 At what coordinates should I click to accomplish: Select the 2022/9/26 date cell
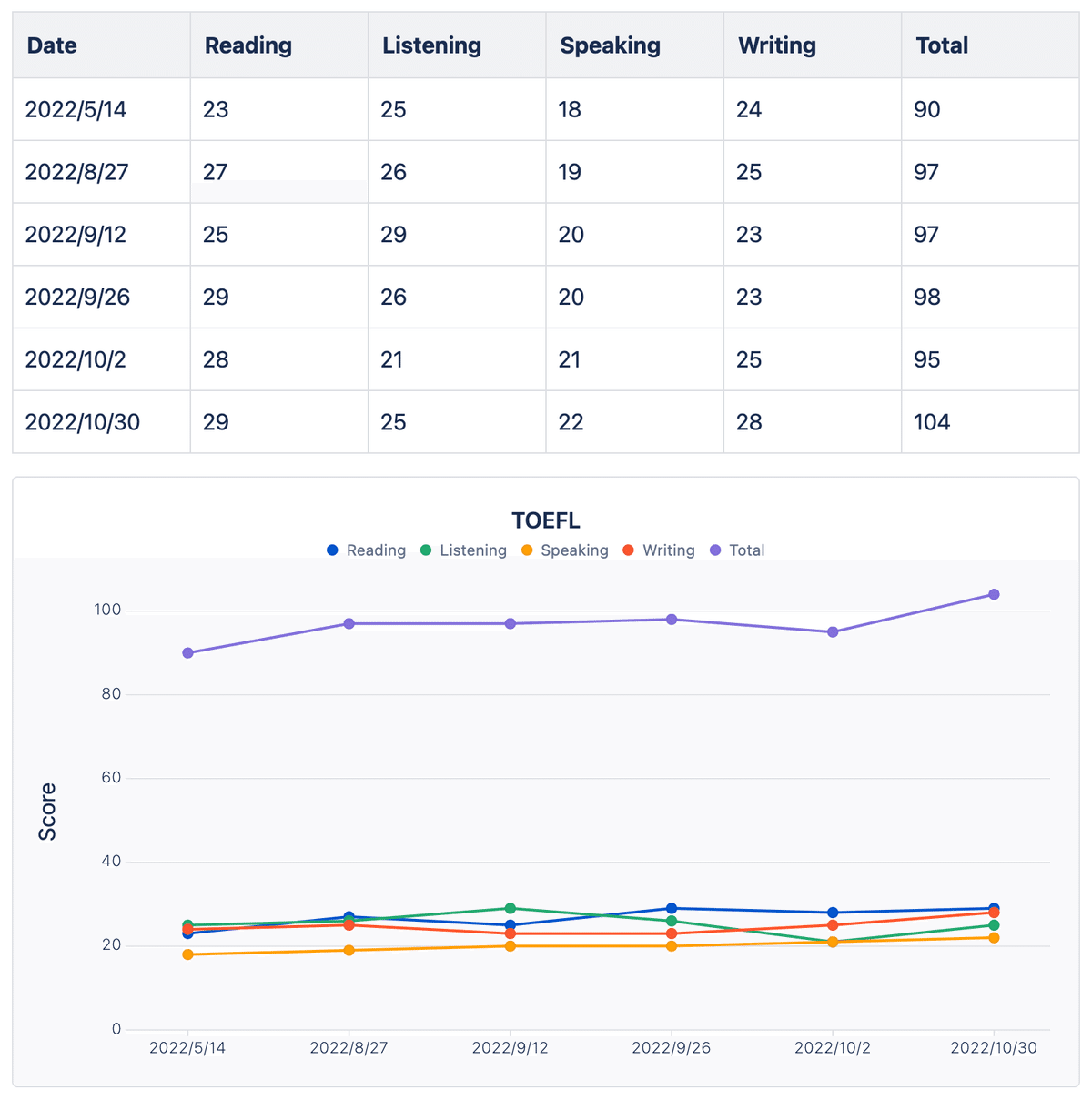coord(101,297)
